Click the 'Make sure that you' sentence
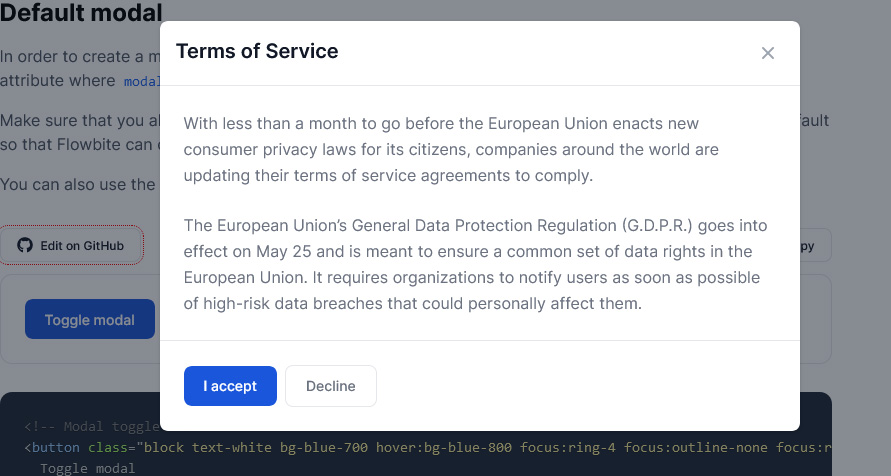This screenshot has height=476, width=891. tap(80, 120)
